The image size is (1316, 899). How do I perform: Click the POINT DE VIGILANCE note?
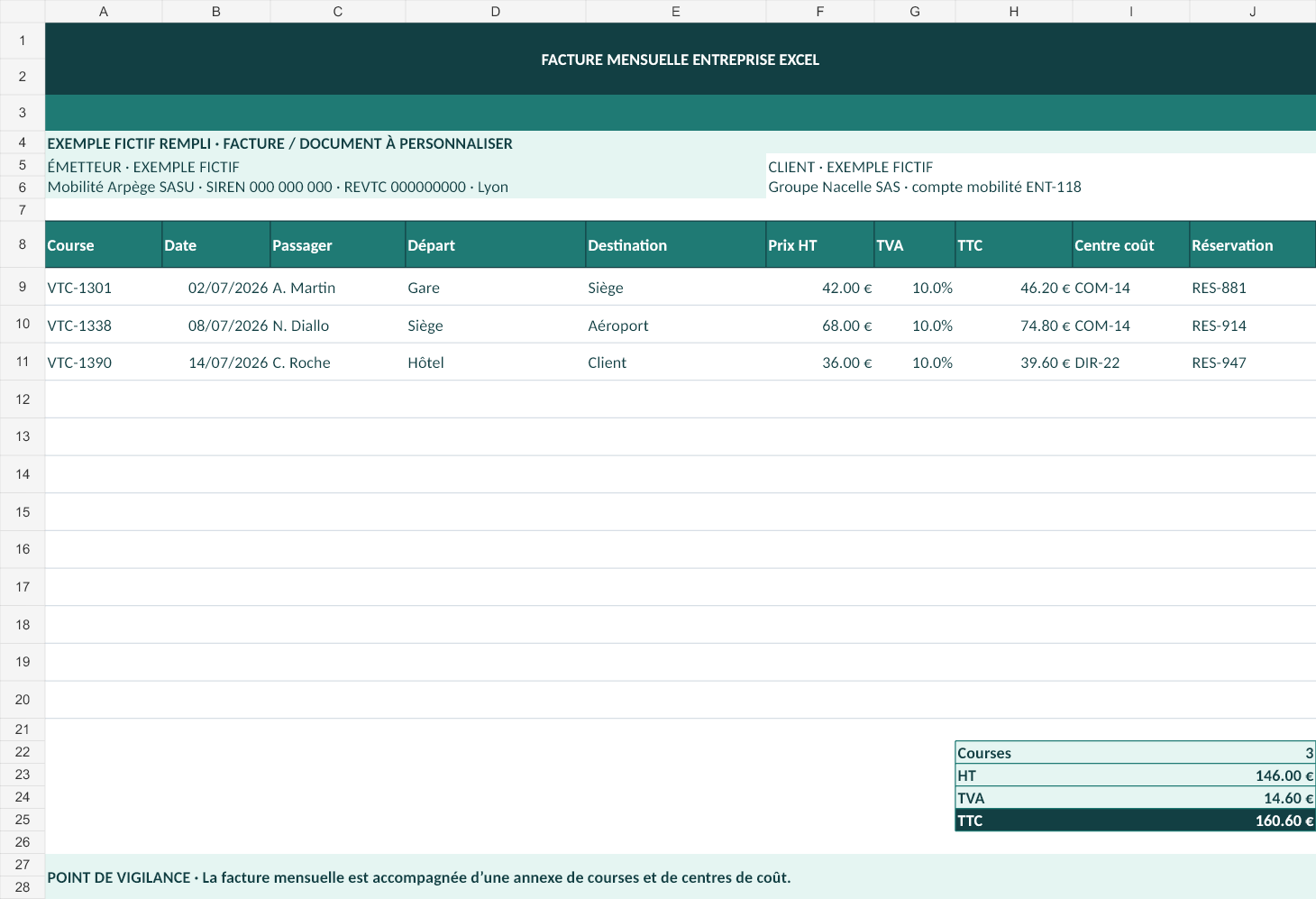(680, 877)
